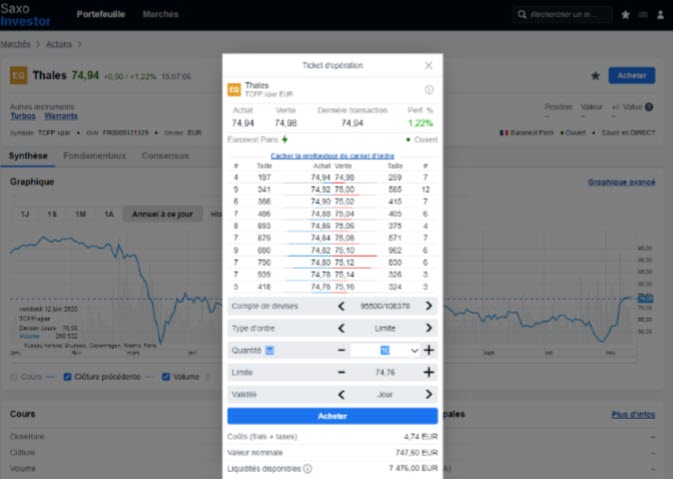Increase the Limite price with plus

[x=428, y=372]
